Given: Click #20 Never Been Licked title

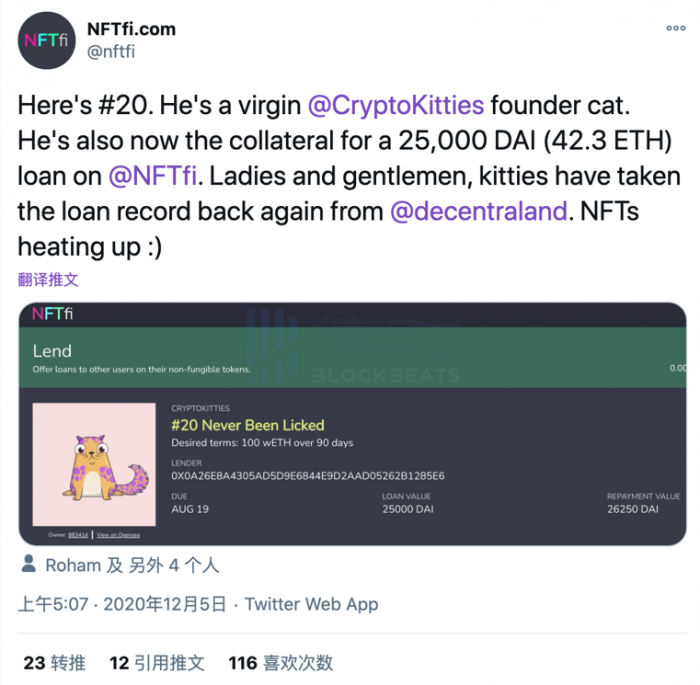Looking at the screenshot, I should click(x=248, y=425).
